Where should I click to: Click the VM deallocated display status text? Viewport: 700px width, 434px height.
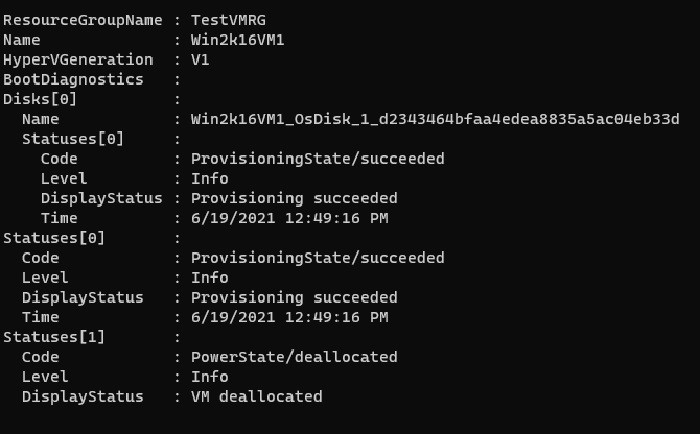(256, 397)
